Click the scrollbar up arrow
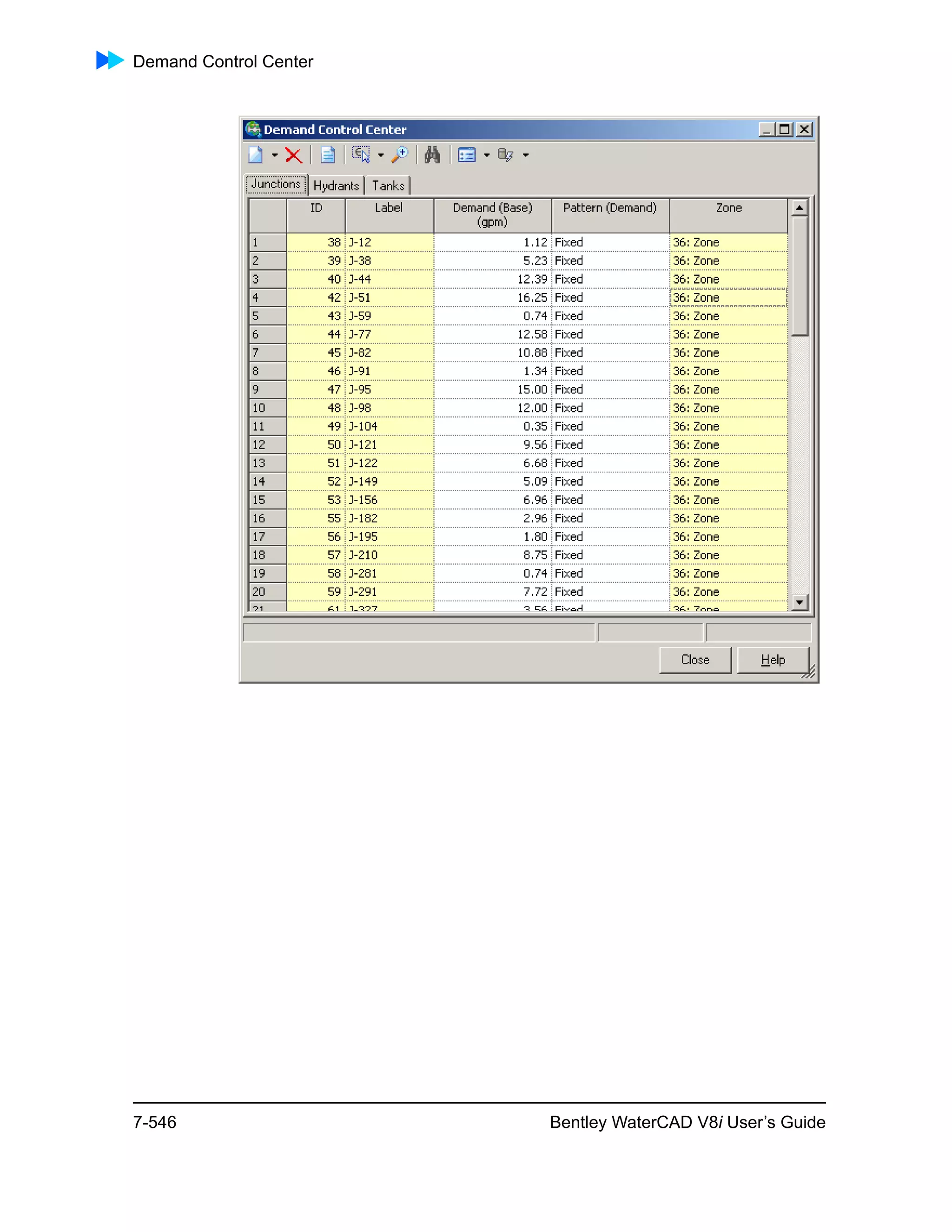Screen dimensions: 952x1232 tap(799, 208)
